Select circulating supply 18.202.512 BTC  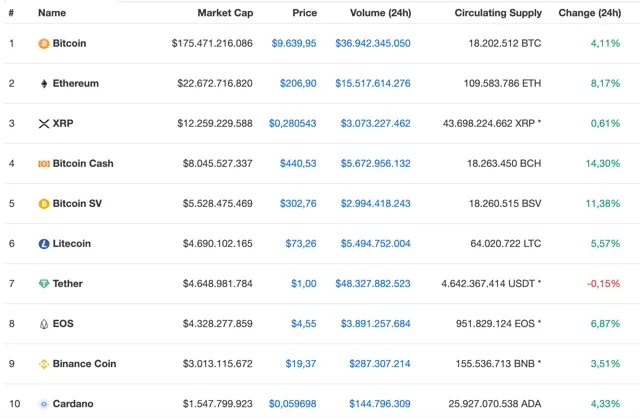(x=505, y=43)
